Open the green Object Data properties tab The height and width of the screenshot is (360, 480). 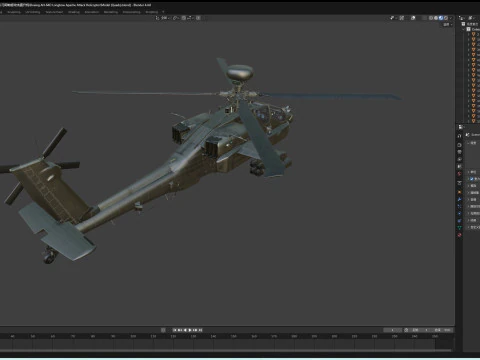tap(459, 228)
